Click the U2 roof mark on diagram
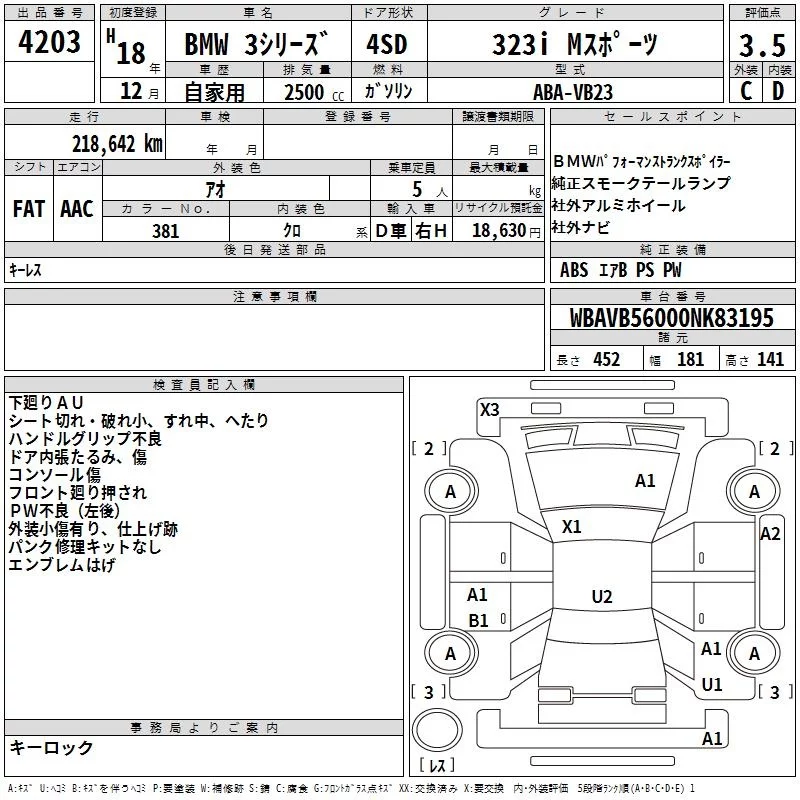This screenshot has height=800, width=800. pyautogui.click(x=602, y=596)
